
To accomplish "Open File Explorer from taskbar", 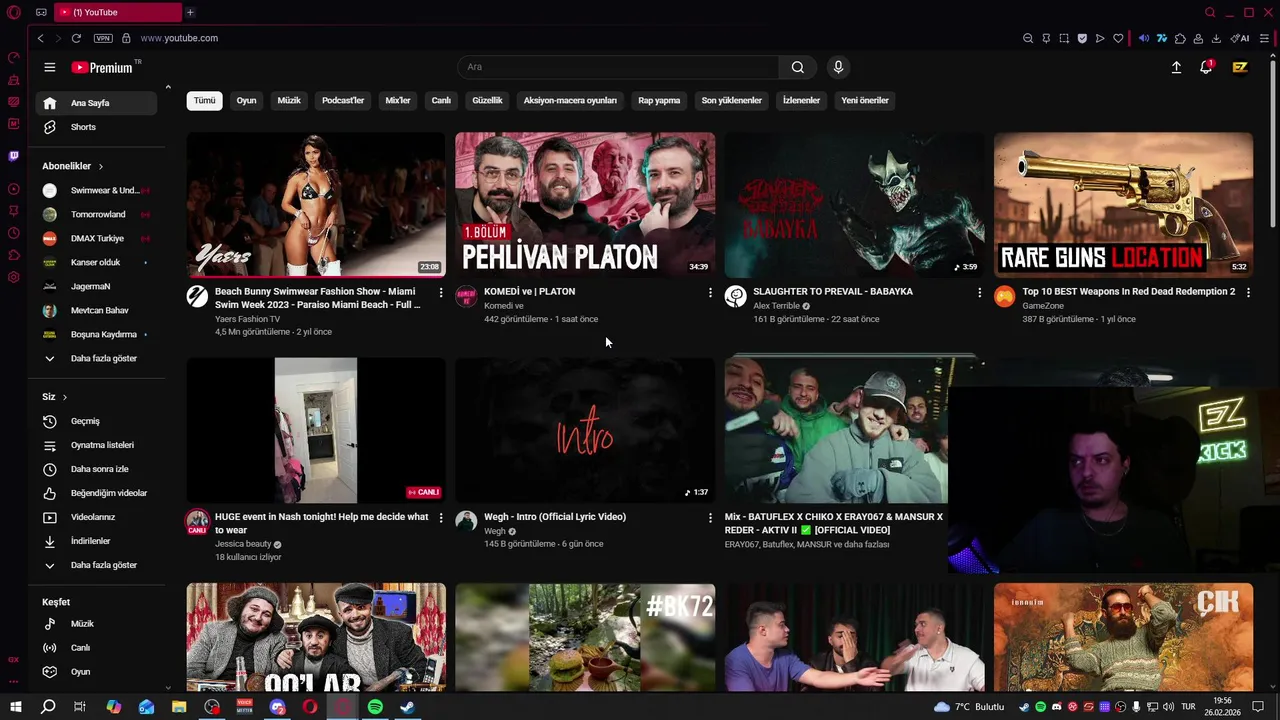I will point(179,707).
